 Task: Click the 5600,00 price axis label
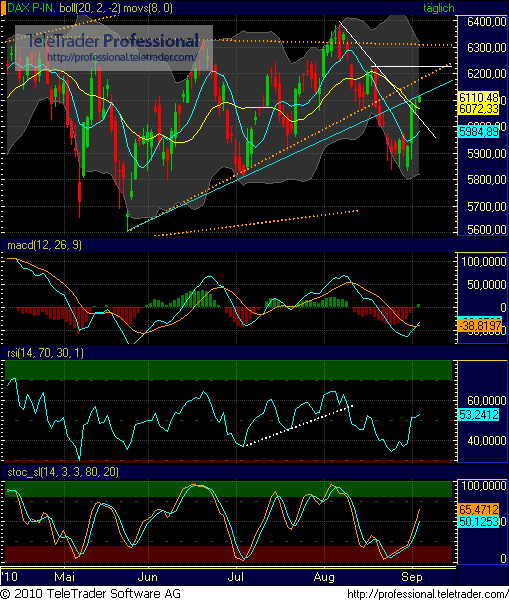point(486,230)
